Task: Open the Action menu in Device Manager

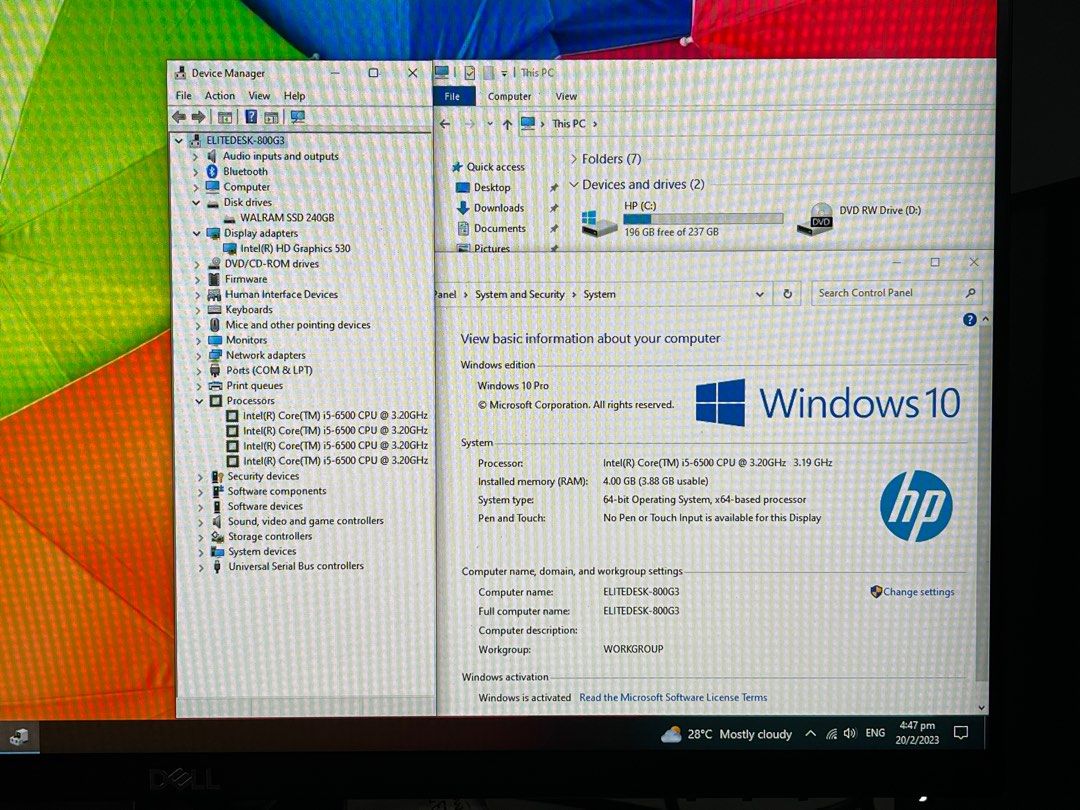Action: coord(219,95)
